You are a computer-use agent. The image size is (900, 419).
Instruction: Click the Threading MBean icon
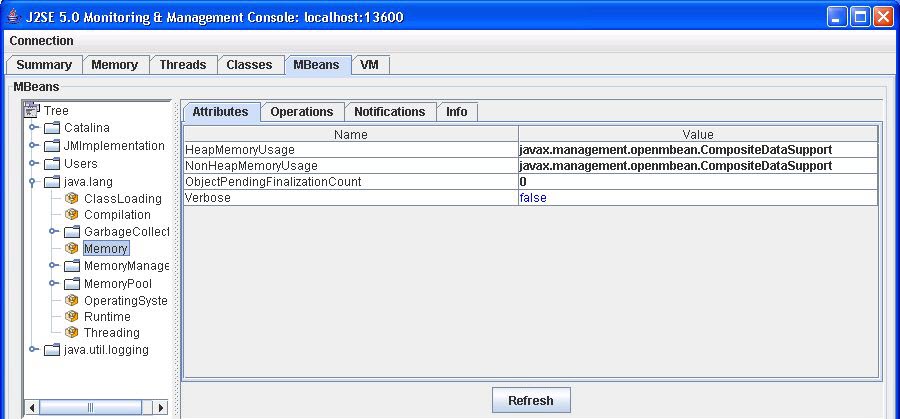click(x=72, y=333)
